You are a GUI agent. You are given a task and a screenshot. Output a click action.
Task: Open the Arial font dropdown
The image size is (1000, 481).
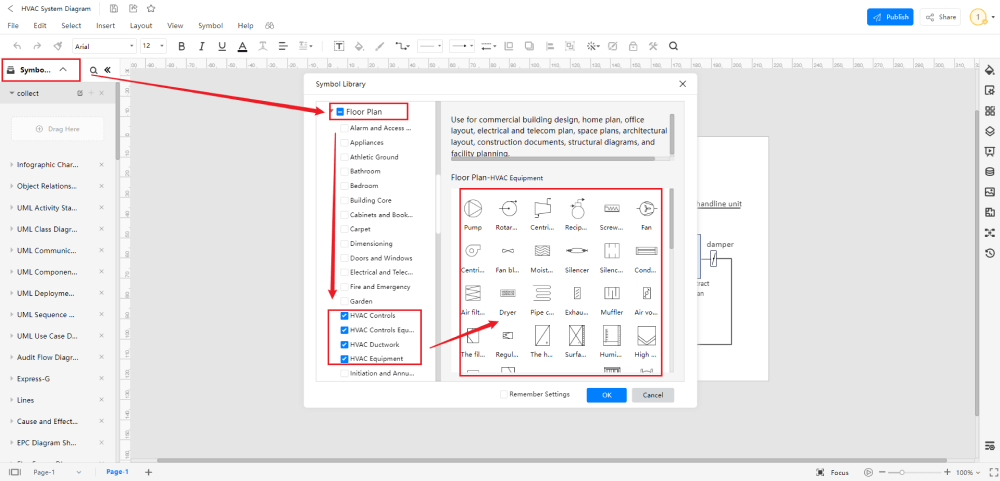point(104,46)
